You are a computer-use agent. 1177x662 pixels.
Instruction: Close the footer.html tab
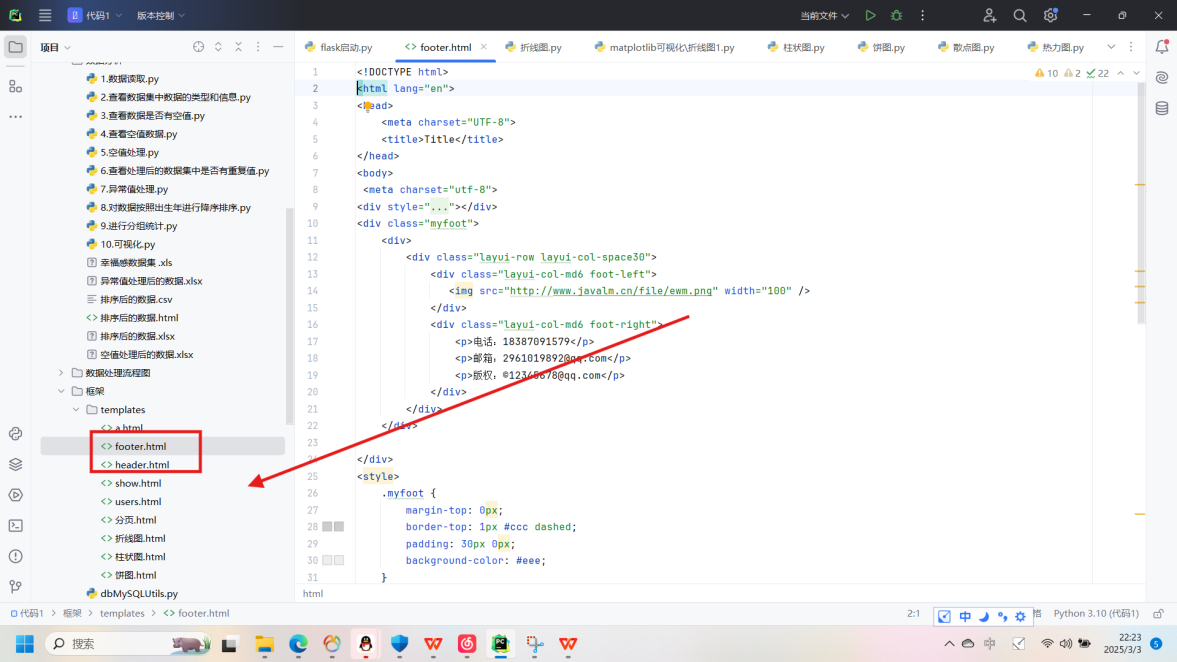(483, 47)
